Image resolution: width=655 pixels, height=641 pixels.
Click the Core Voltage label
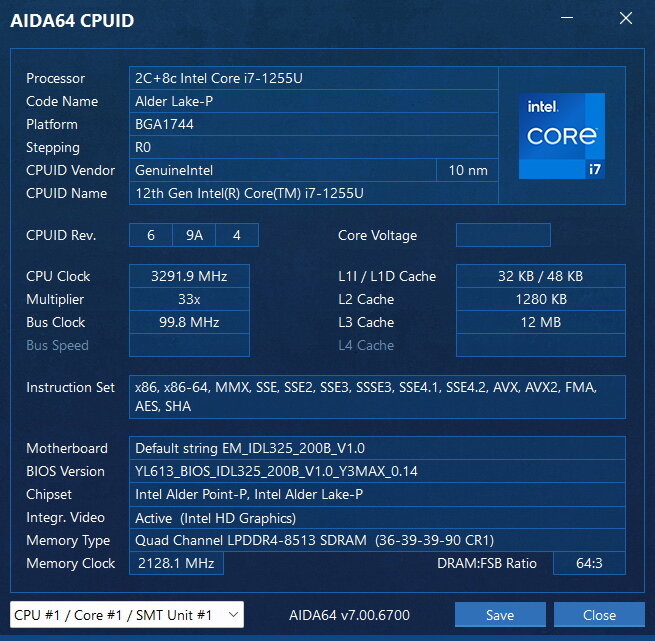click(x=377, y=235)
